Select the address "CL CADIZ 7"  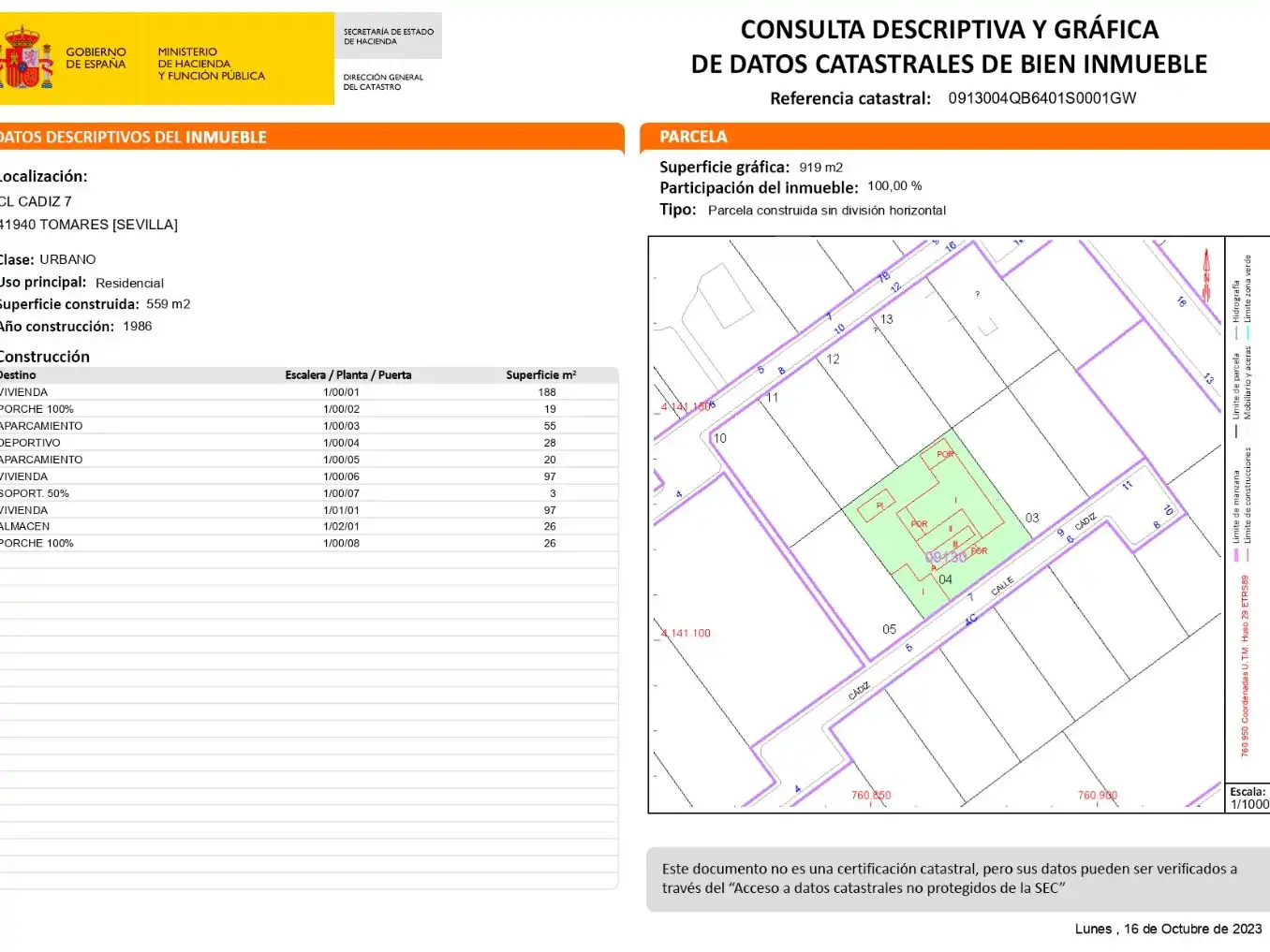coord(36,201)
